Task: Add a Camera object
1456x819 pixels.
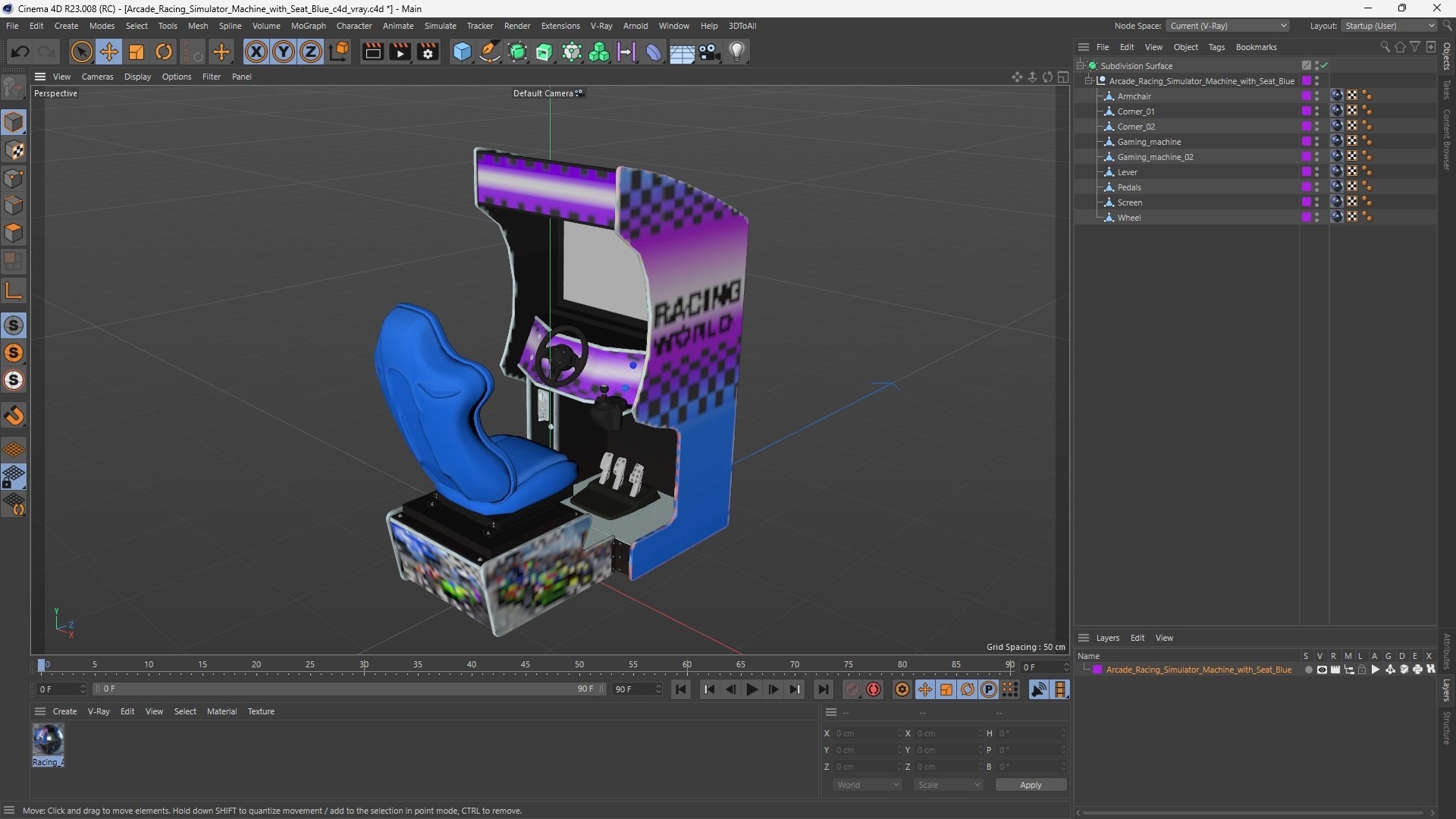Action: coord(710,52)
